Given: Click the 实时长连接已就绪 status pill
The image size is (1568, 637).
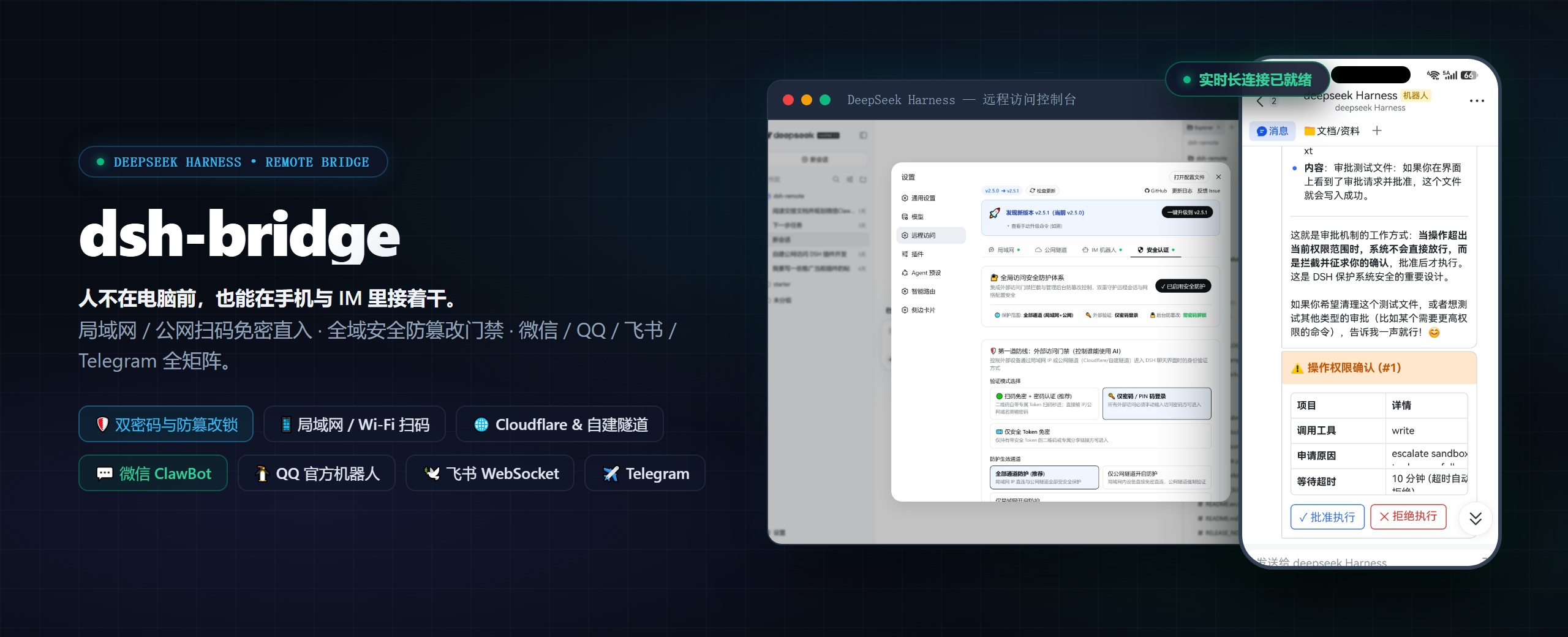Looking at the screenshot, I should (x=1247, y=80).
